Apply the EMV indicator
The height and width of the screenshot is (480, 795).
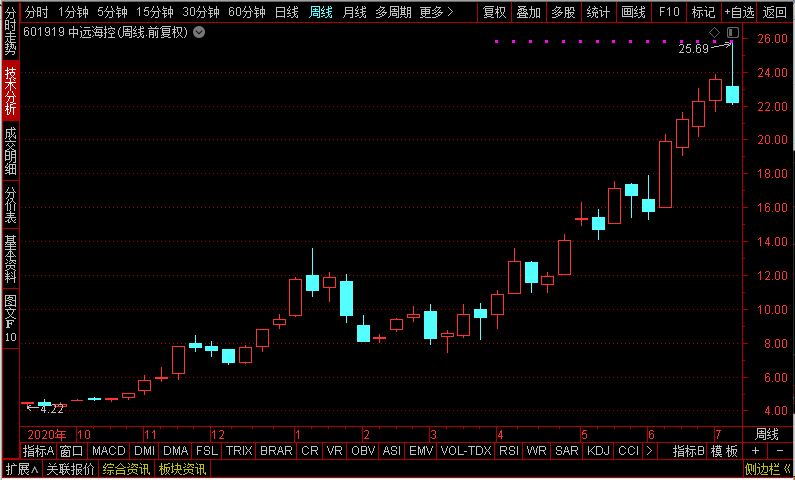(x=421, y=451)
